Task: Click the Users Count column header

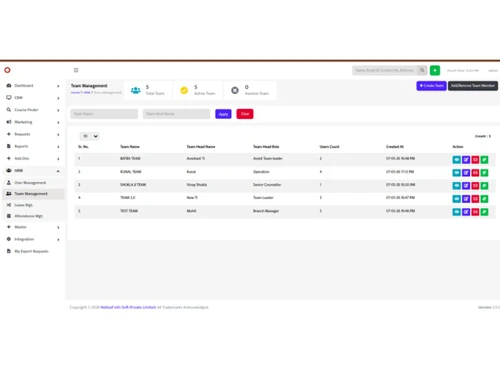Action: (329, 147)
